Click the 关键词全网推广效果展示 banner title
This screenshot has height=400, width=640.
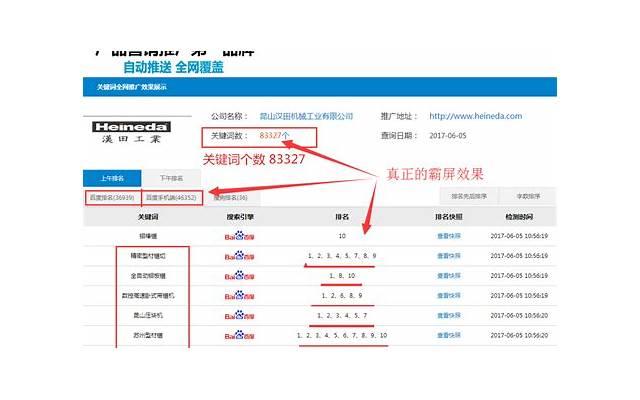131,87
